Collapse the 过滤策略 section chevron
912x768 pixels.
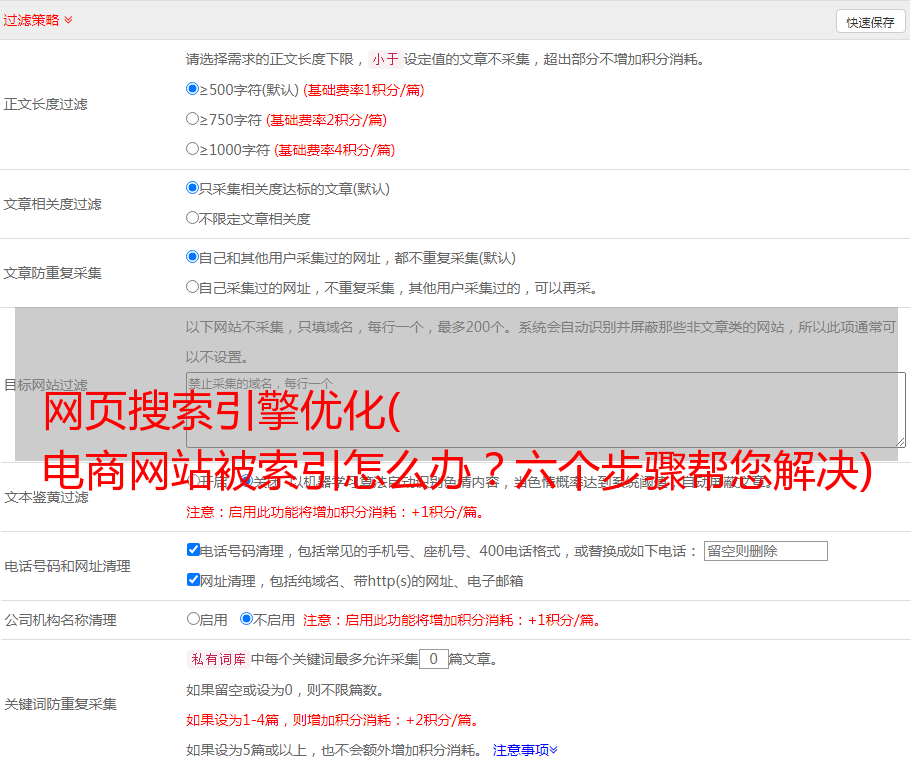(x=68, y=20)
